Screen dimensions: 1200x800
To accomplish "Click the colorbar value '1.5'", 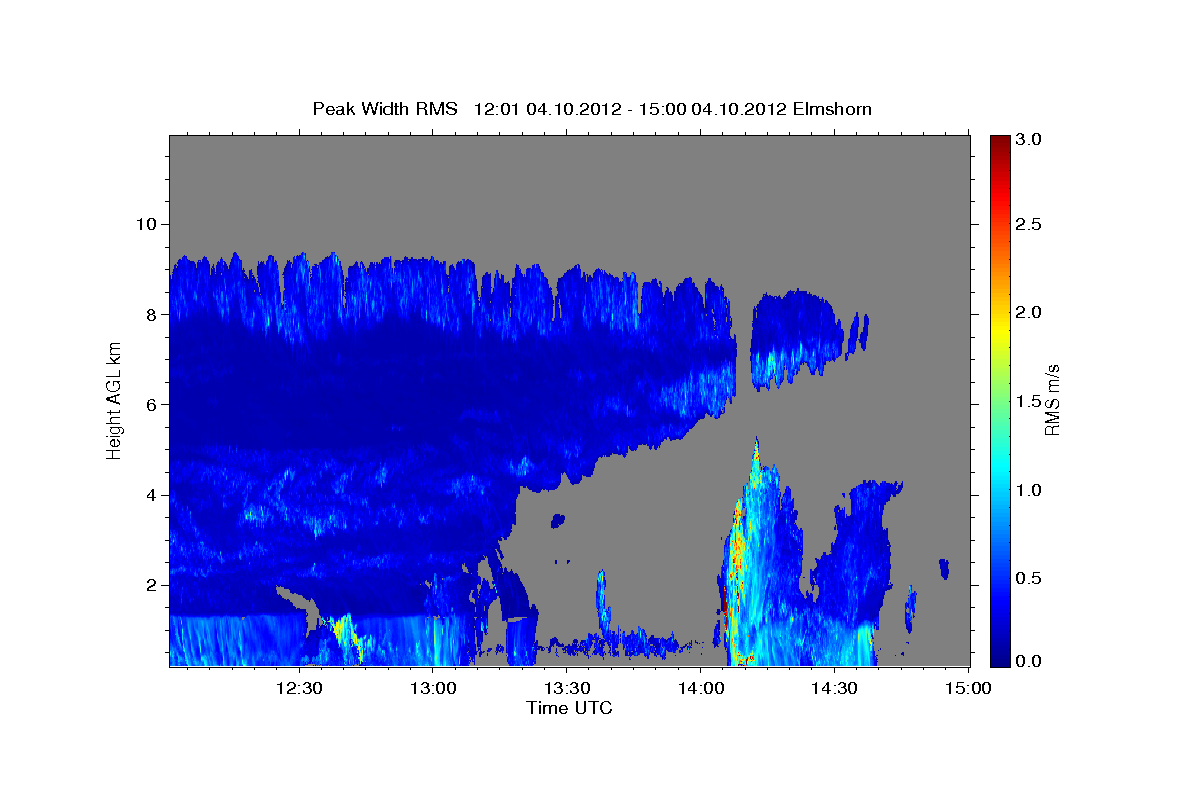I will point(1029,401).
